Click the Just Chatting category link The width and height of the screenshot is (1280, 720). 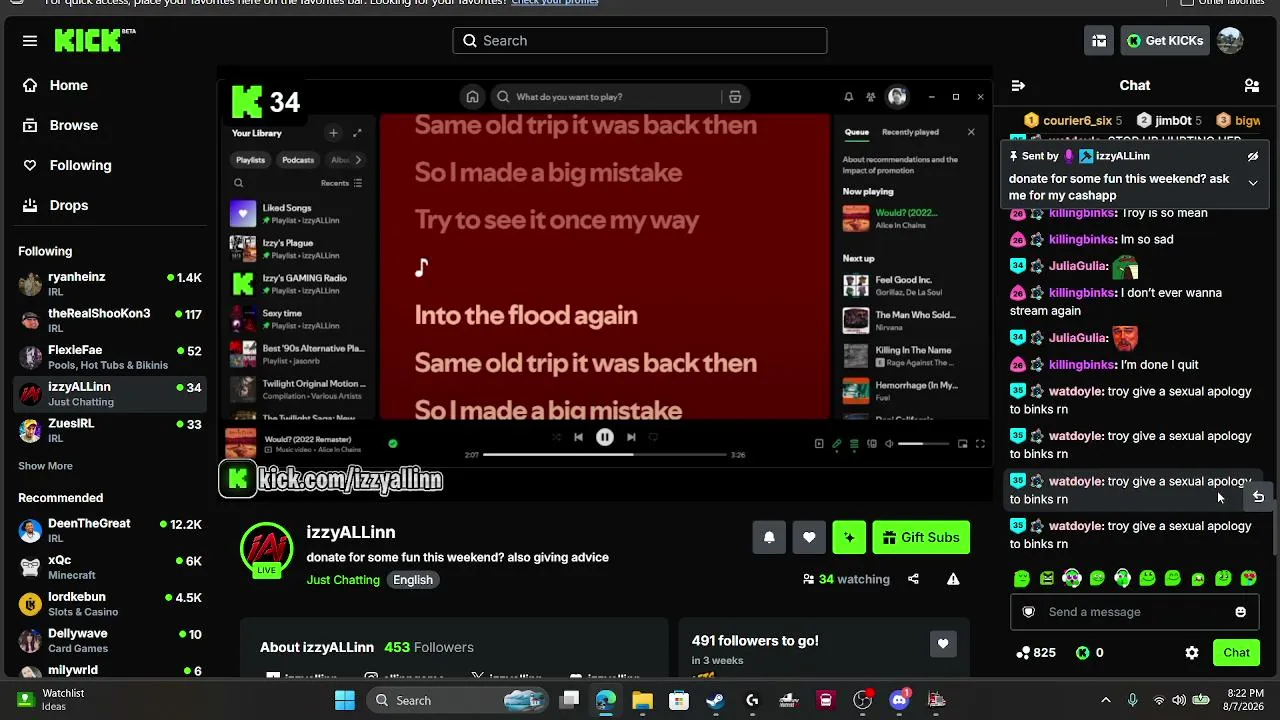(x=343, y=580)
